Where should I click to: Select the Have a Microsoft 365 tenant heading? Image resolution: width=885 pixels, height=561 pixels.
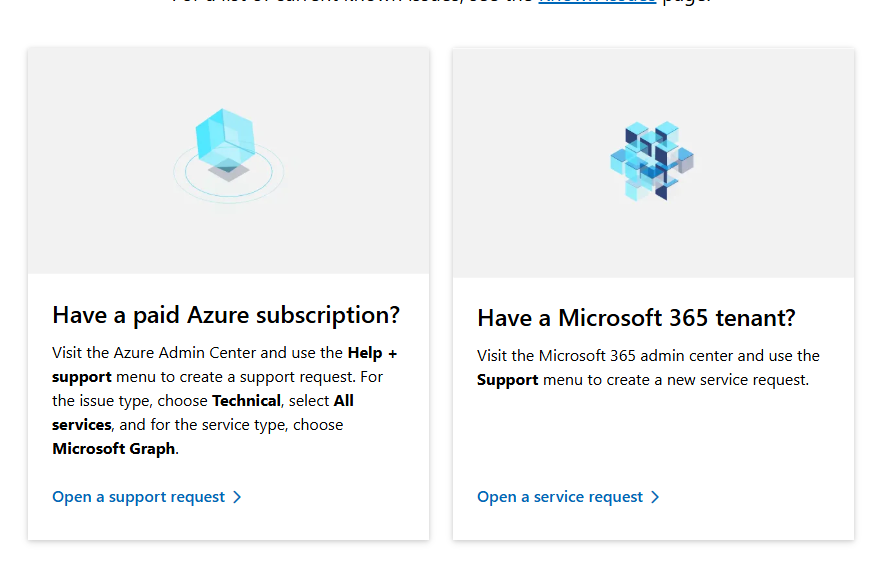click(x=636, y=318)
